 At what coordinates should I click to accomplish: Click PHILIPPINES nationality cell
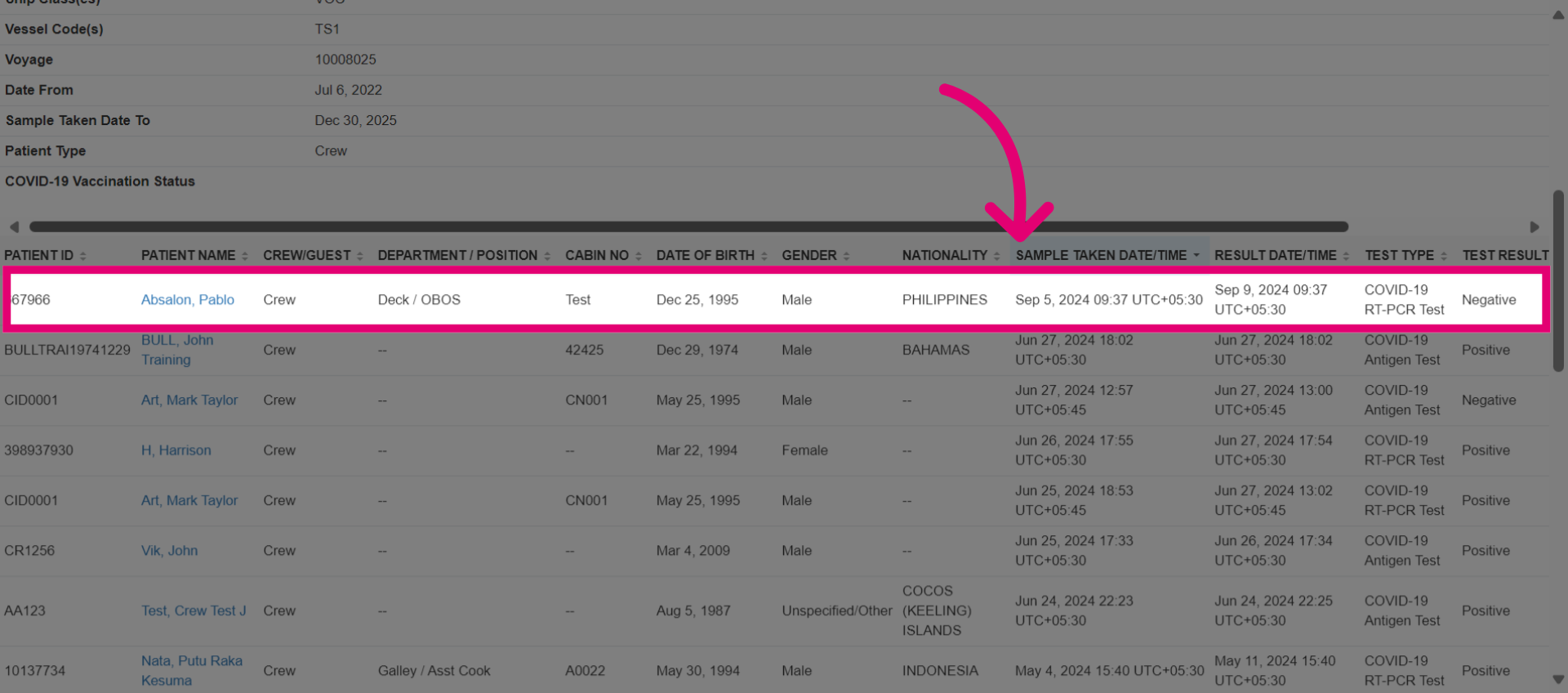click(x=945, y=300)
